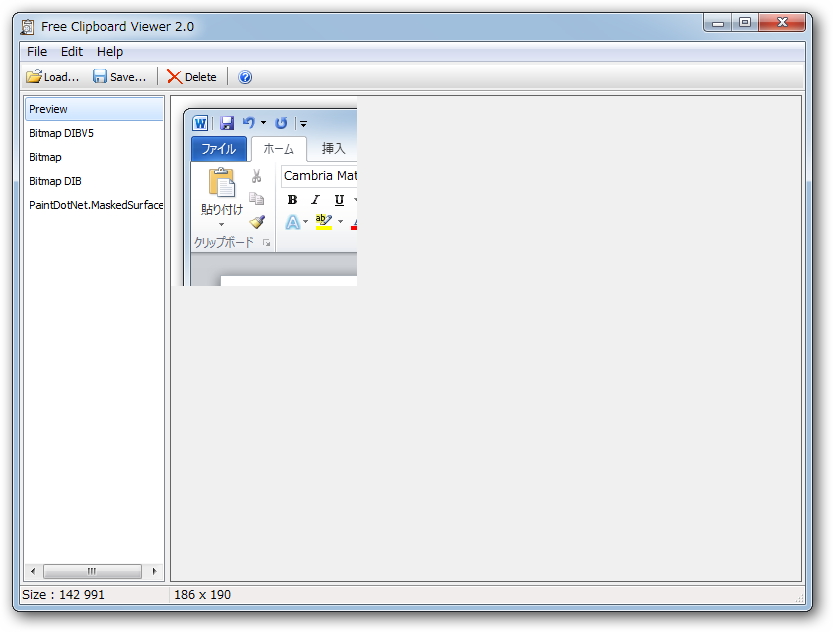
Task: Click the left arrow of the horizontal scrollbar
Action: 32,571
